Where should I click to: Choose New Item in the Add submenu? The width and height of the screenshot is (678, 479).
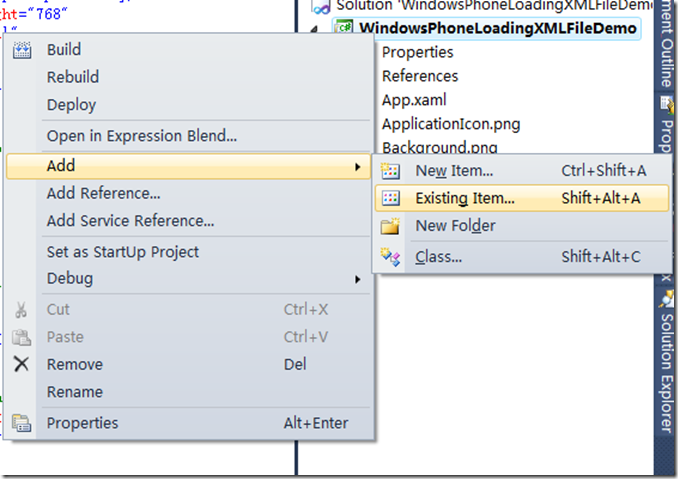click(x=521, y=171)
